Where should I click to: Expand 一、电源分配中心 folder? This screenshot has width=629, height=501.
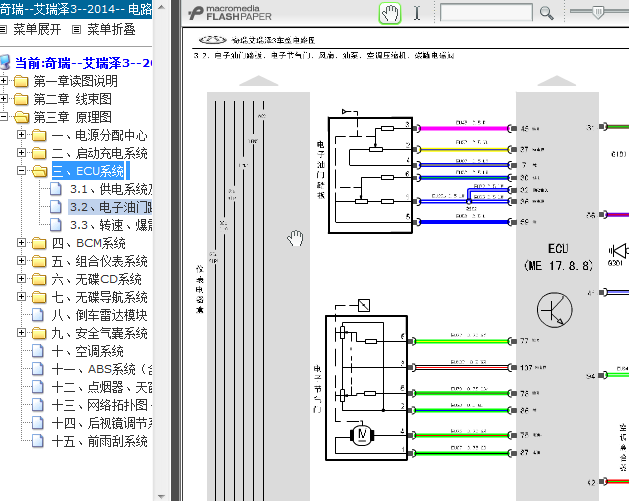tap(22, 135)
